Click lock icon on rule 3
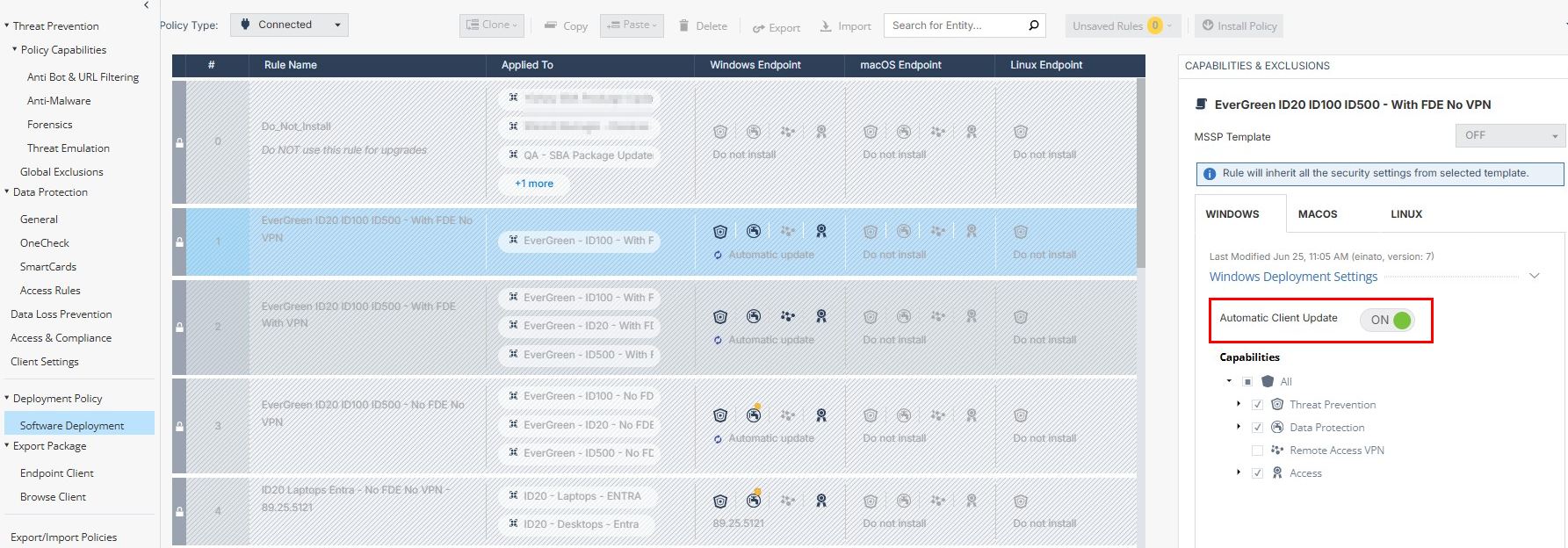Image resolution: width=1568 pixels, height=548 pixels. pos(179,426)
